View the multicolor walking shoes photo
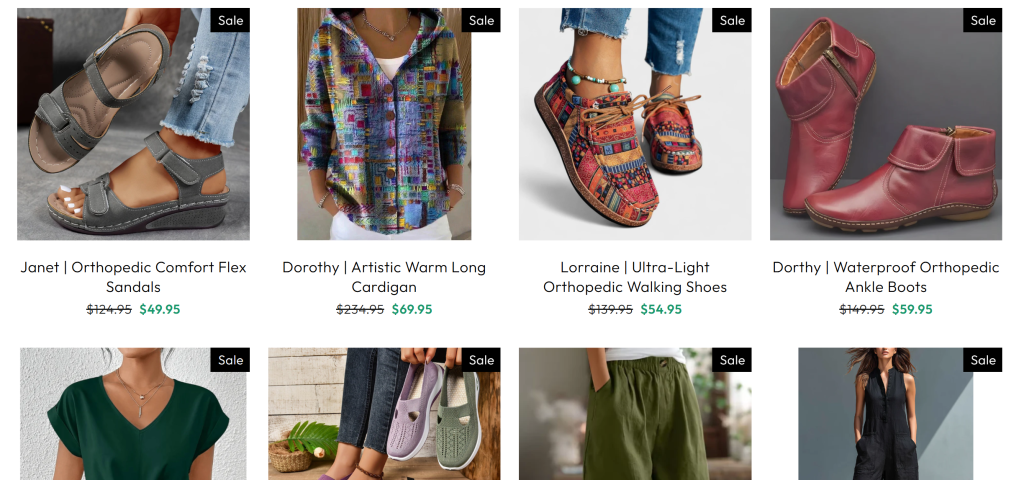 point(634,125)
